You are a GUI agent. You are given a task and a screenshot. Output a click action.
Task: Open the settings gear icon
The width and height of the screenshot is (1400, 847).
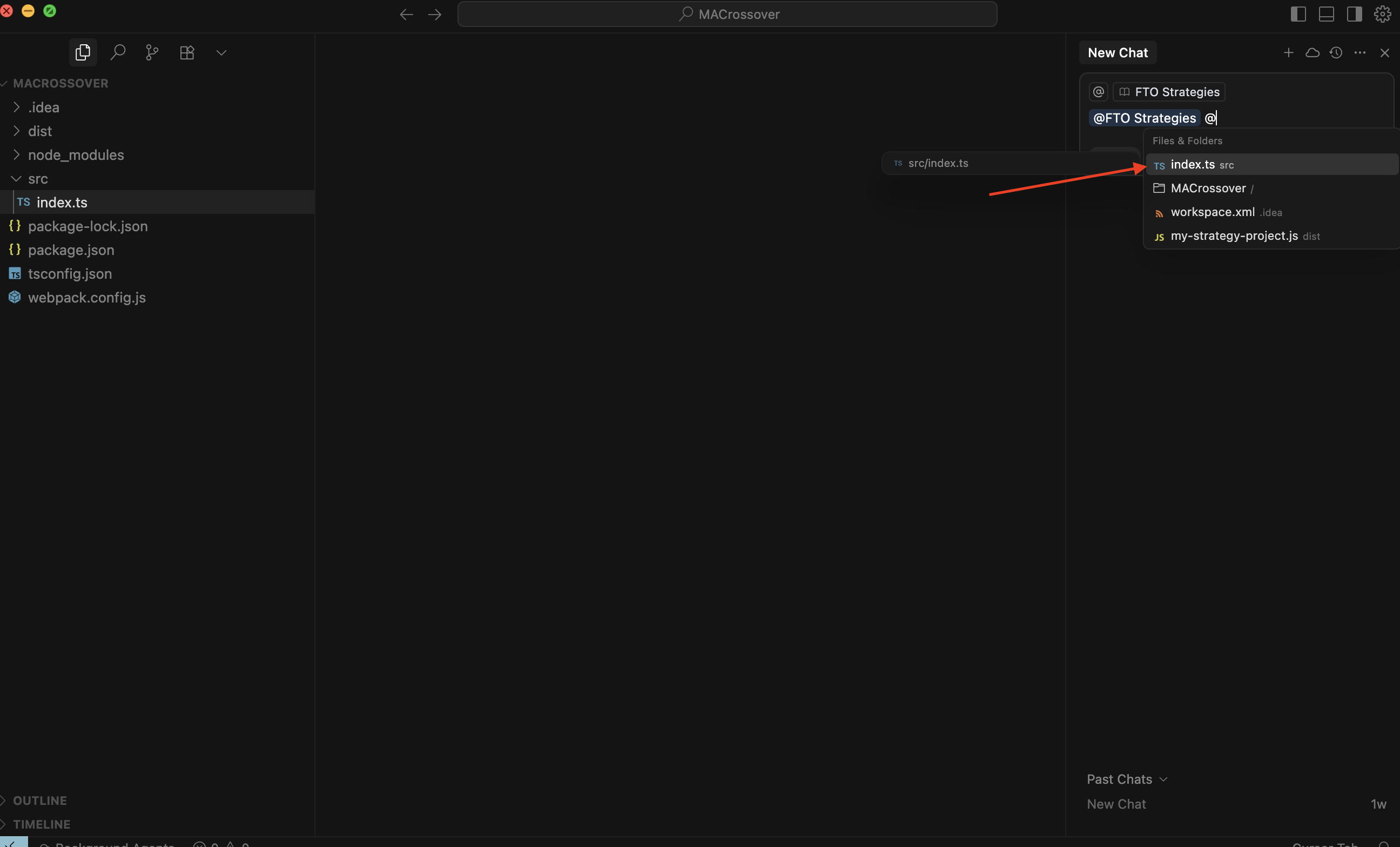point(1382,14)
